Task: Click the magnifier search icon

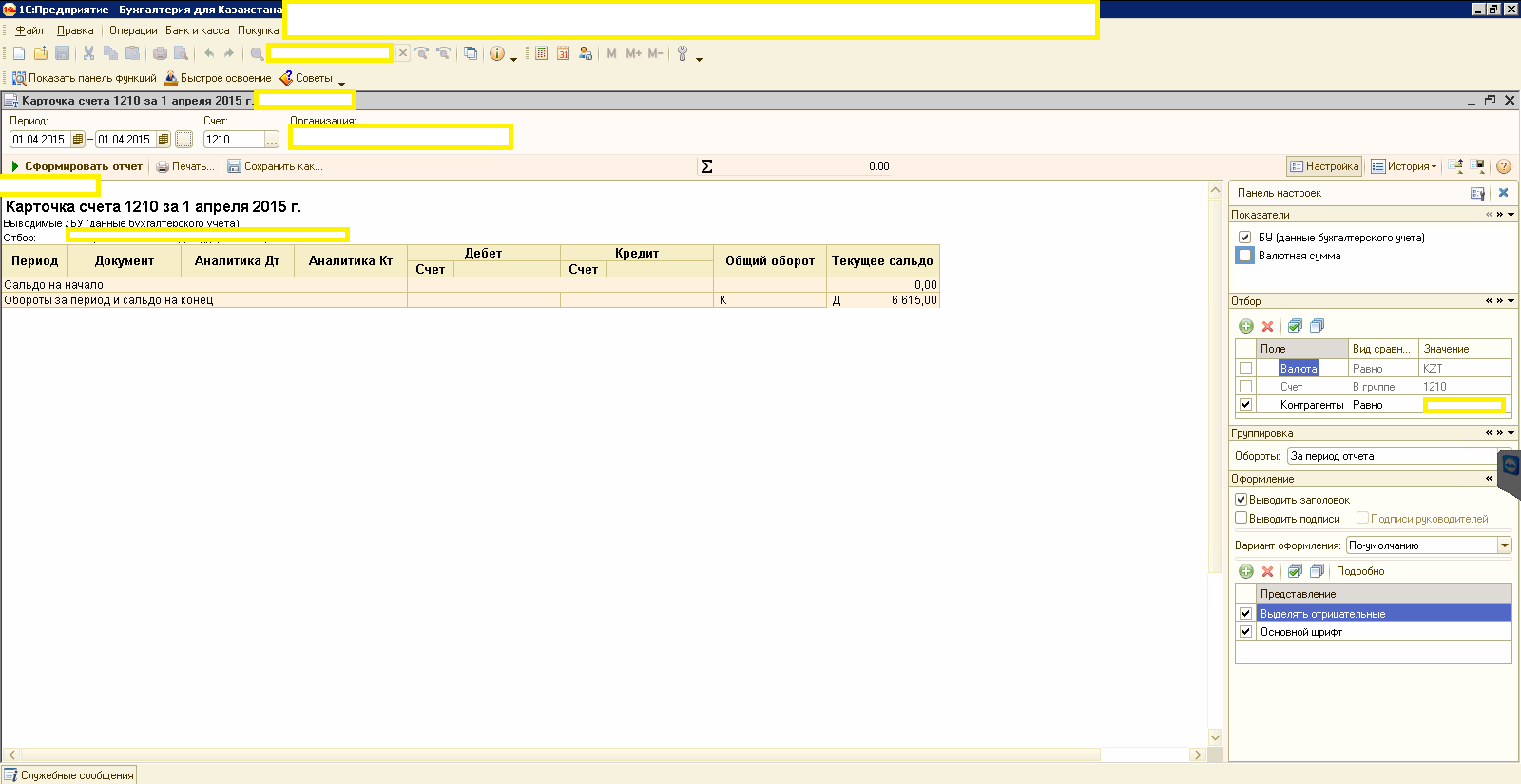Action: [x=257, y=53]
